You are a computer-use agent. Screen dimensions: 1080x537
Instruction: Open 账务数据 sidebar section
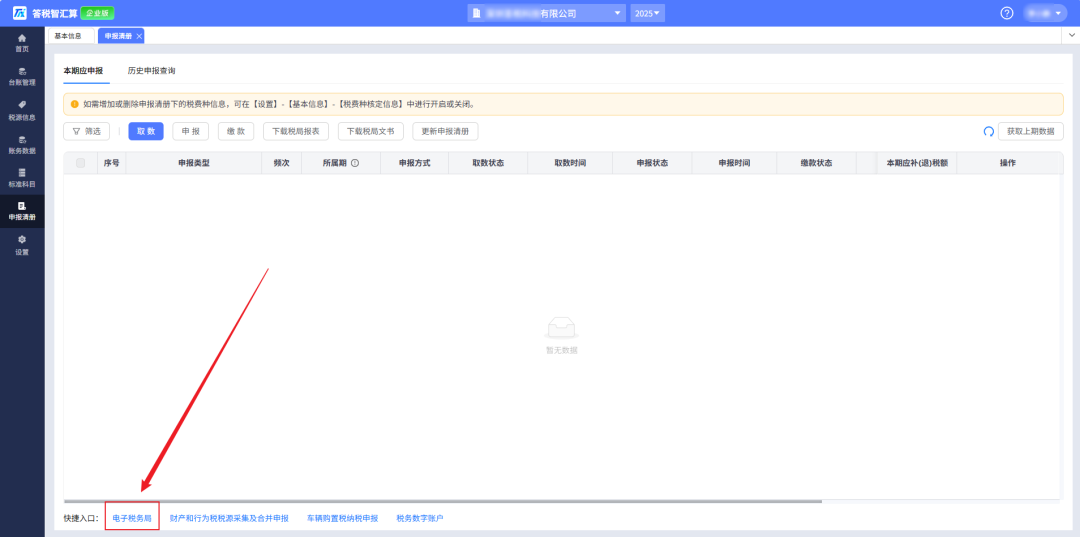click(x=22, y=145)
